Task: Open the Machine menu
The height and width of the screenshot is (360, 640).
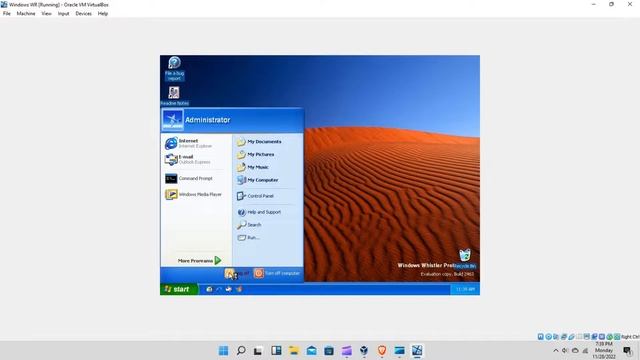Action: click(26, 13)
